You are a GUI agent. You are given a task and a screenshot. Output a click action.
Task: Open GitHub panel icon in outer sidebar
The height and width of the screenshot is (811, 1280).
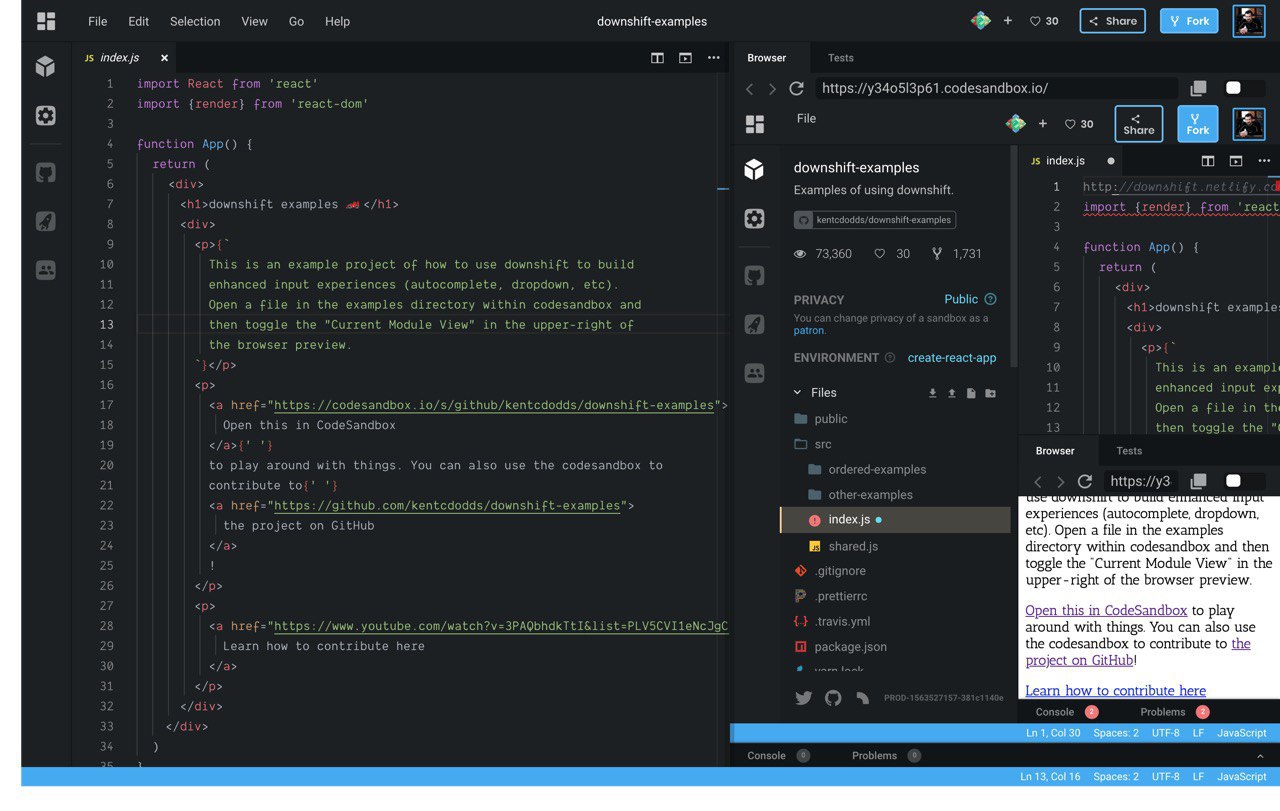[45, 173]
